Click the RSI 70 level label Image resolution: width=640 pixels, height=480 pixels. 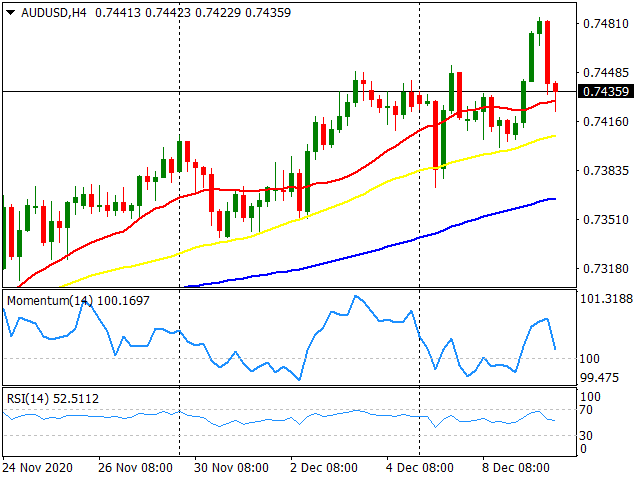click(586, 409)
